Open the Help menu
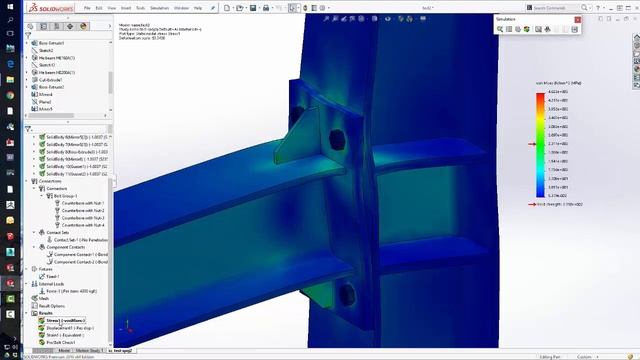640x360 pixels. tap(198, 8)
